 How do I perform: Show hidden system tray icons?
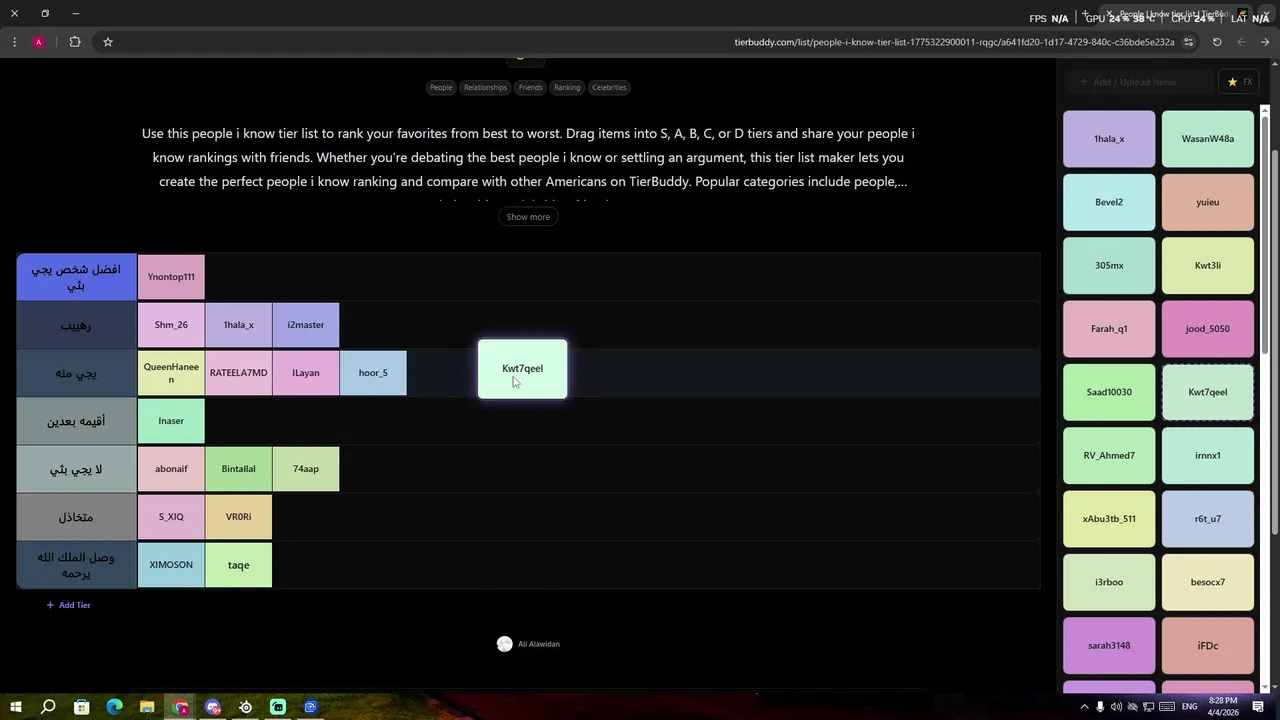(x=1084, y=707)
